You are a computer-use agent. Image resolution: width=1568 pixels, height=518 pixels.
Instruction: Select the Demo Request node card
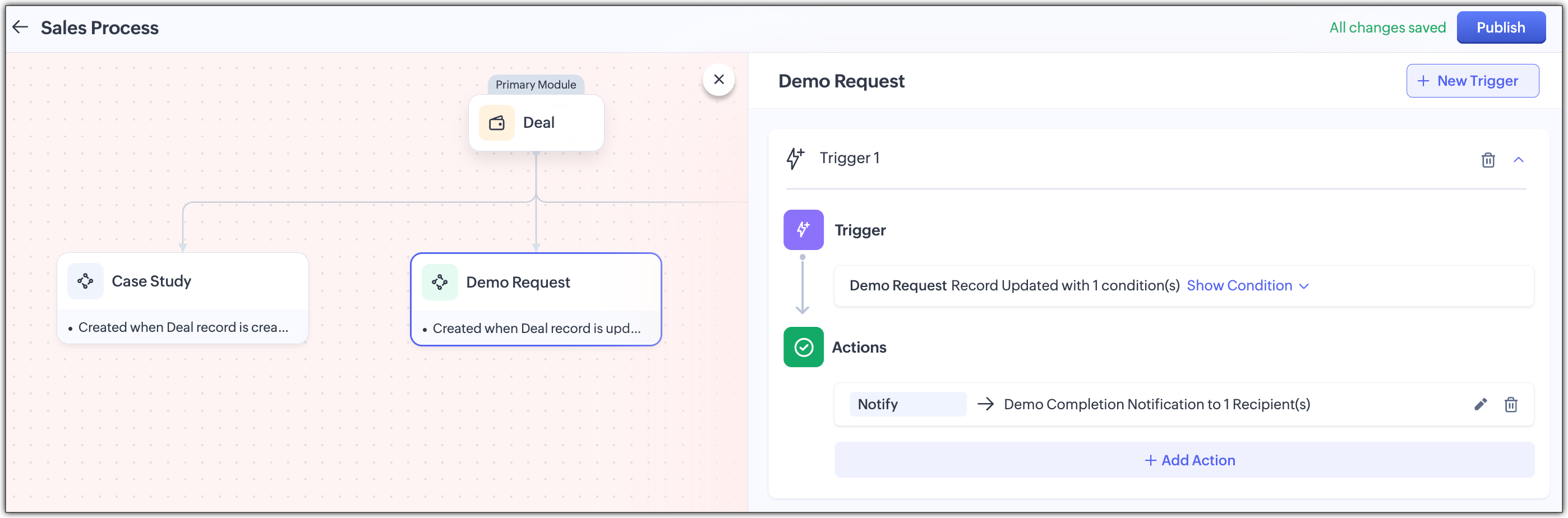tap(536, 299)
